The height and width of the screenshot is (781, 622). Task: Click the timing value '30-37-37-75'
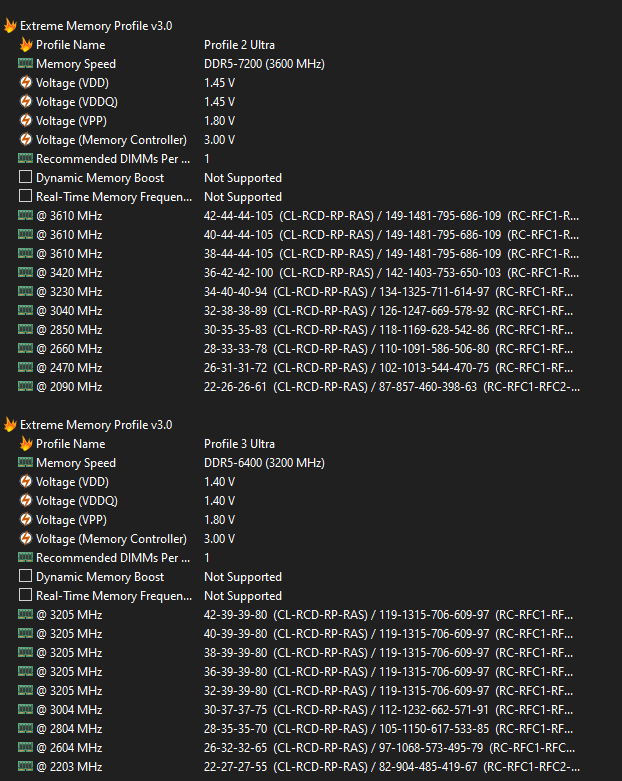pyautogui.click(x=236, y=709)
